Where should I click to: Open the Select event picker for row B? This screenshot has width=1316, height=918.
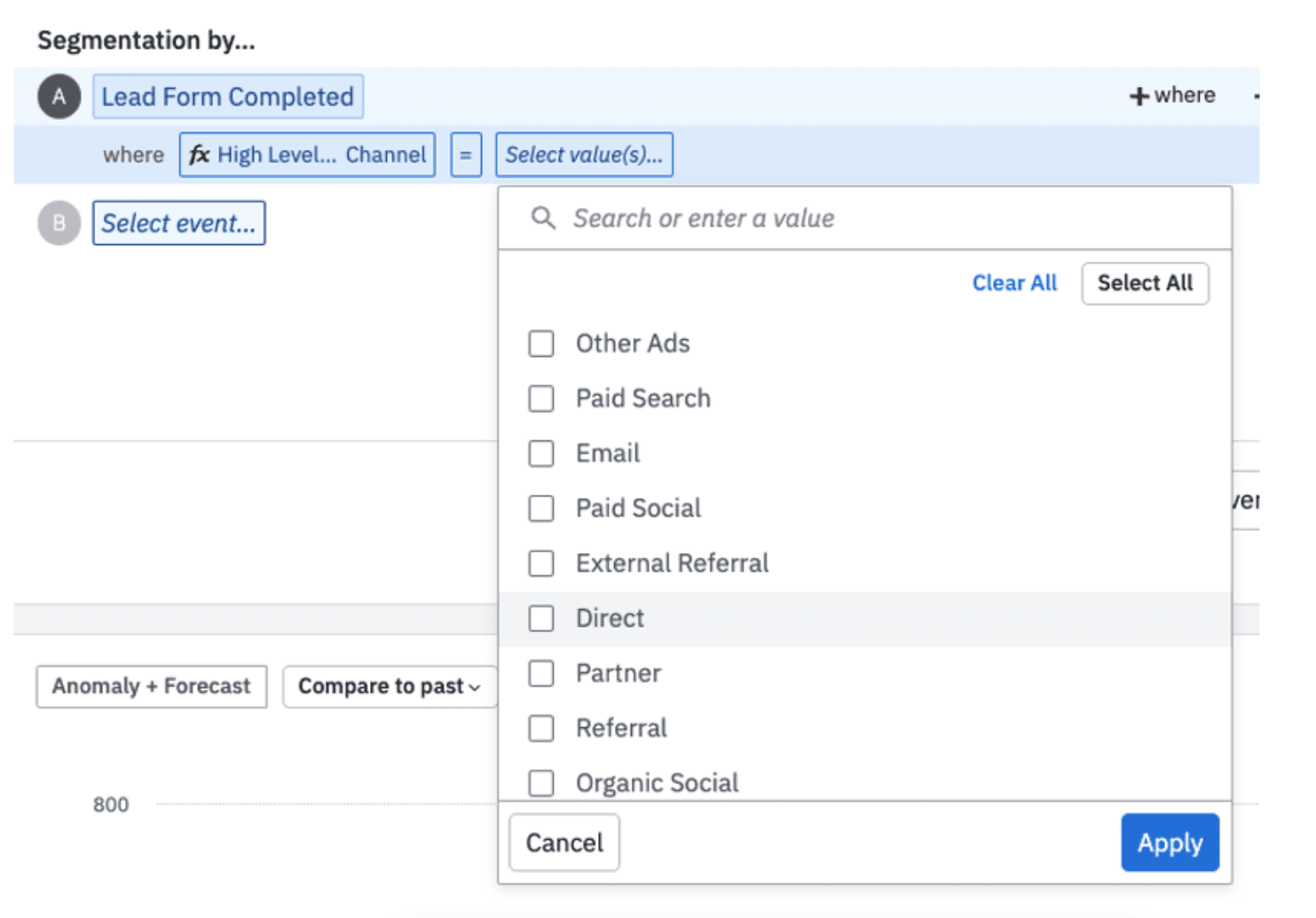178,223
